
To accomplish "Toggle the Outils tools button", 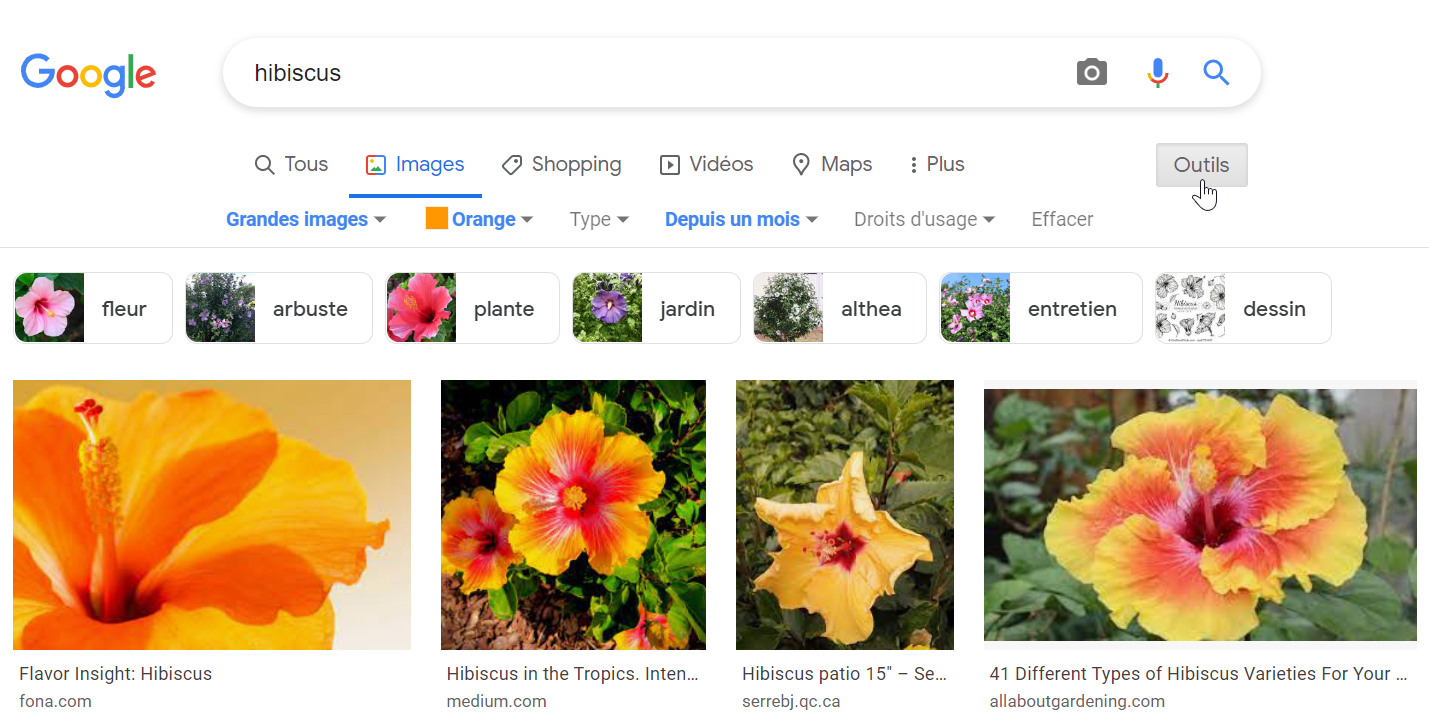I will tap(1201, 165).
